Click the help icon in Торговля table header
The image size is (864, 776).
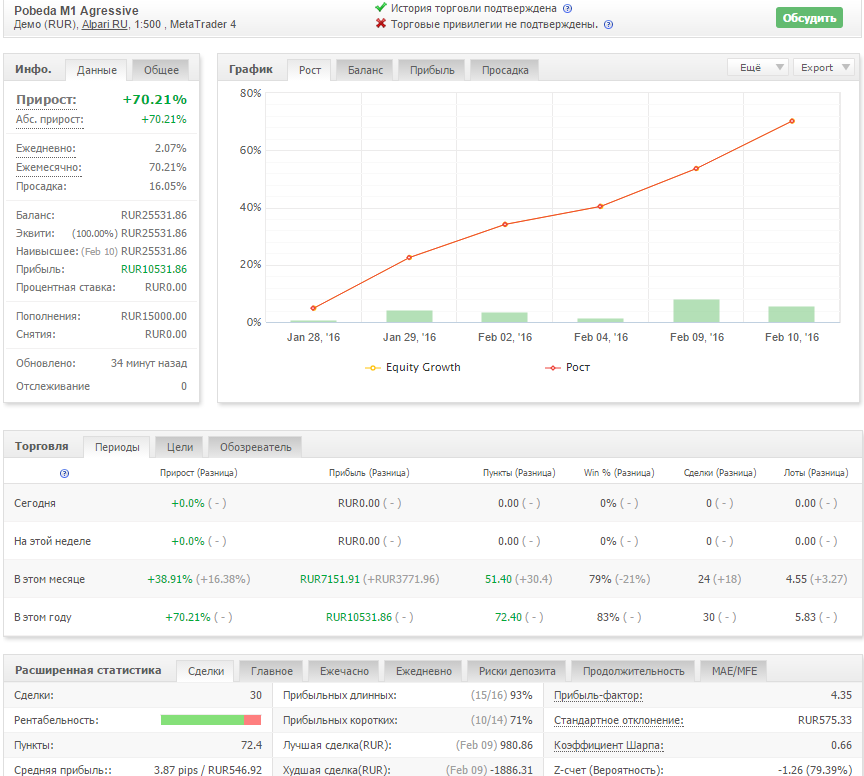[x=64, y=473]
